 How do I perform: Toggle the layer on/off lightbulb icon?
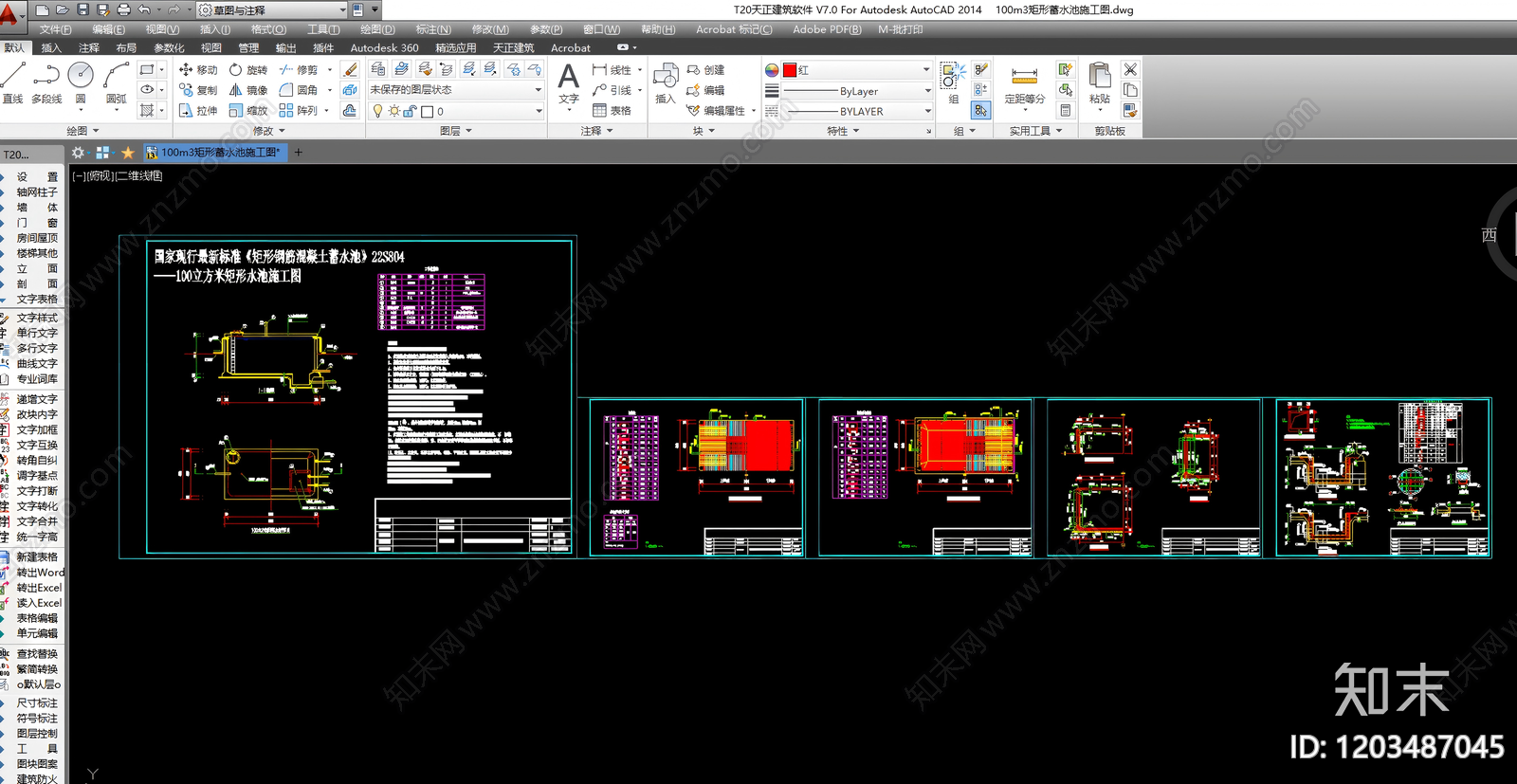coord(377,111)
